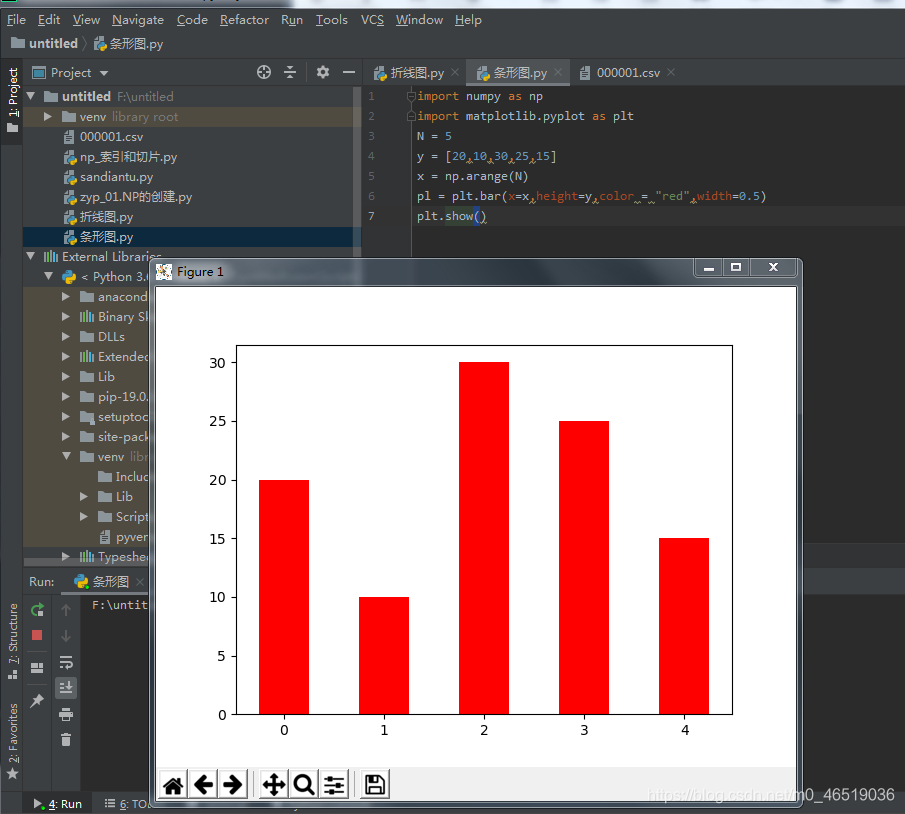Expand the Typeshed node
This screenshot has height=814, width=905.
click(x=66, y=556)
